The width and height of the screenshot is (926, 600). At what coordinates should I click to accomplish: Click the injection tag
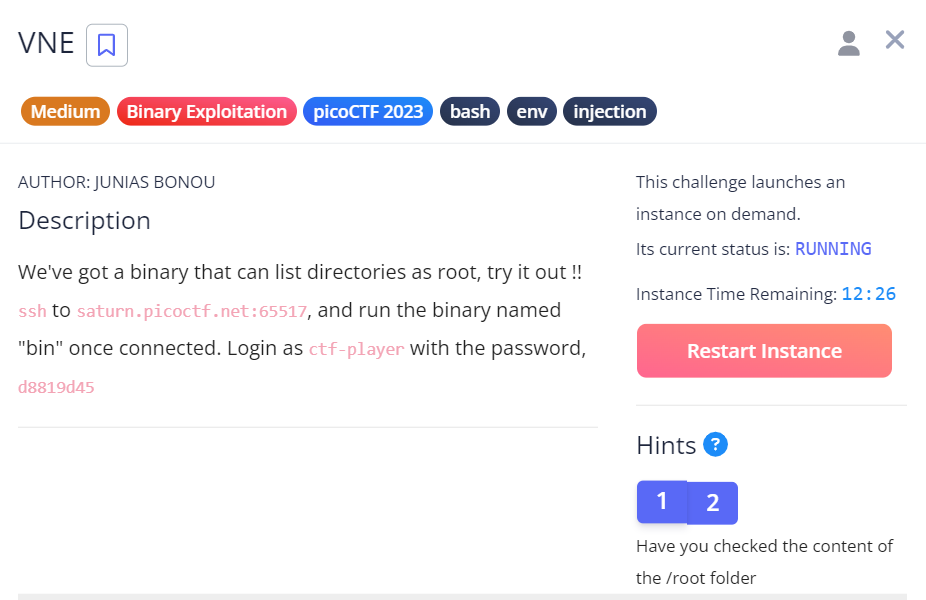(610, 112)
